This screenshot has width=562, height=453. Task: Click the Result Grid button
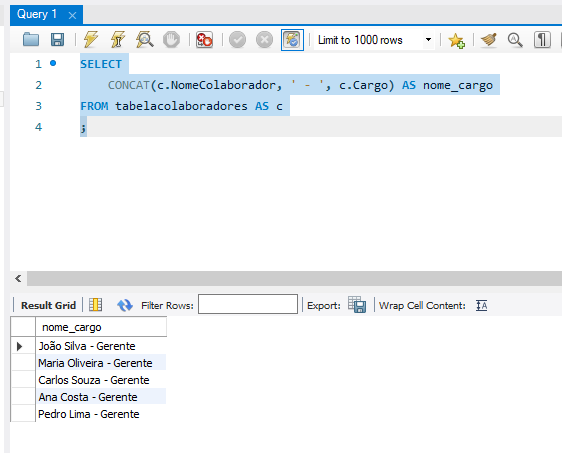tap(48, 305)
